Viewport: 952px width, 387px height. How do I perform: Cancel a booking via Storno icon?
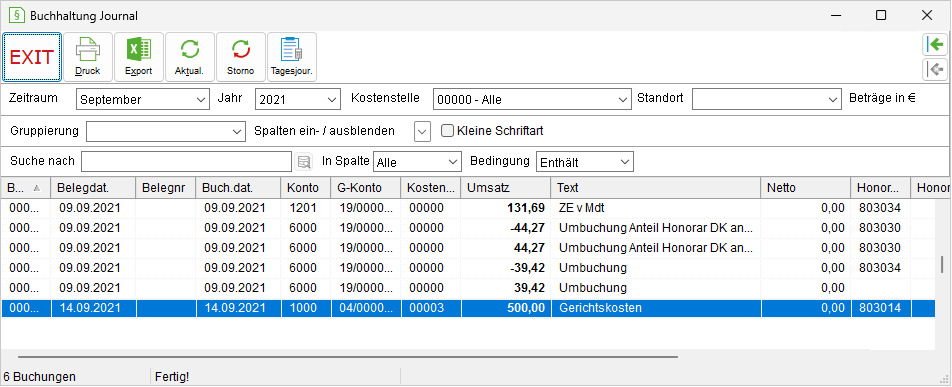pyautogui.click(x=240, y=57)
